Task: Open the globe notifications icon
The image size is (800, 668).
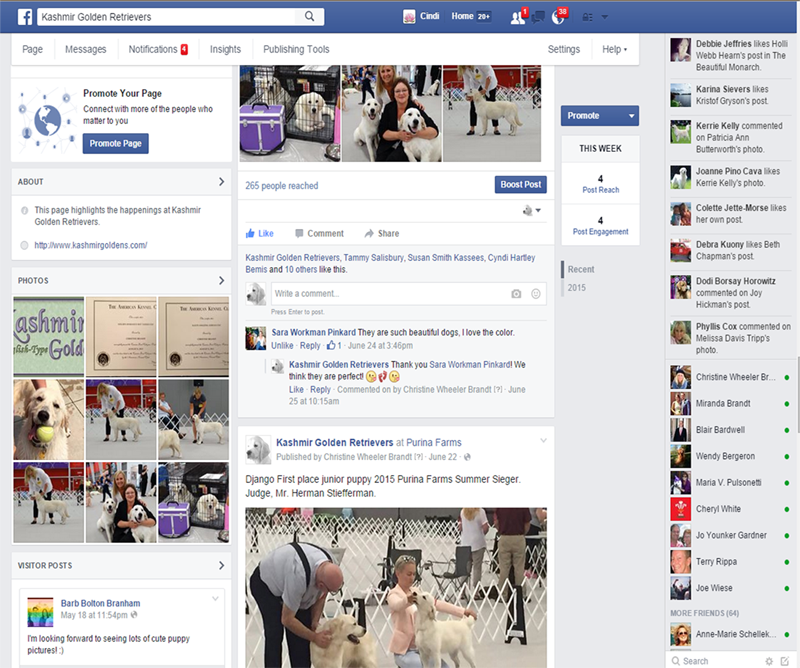Action: [559, 17]
